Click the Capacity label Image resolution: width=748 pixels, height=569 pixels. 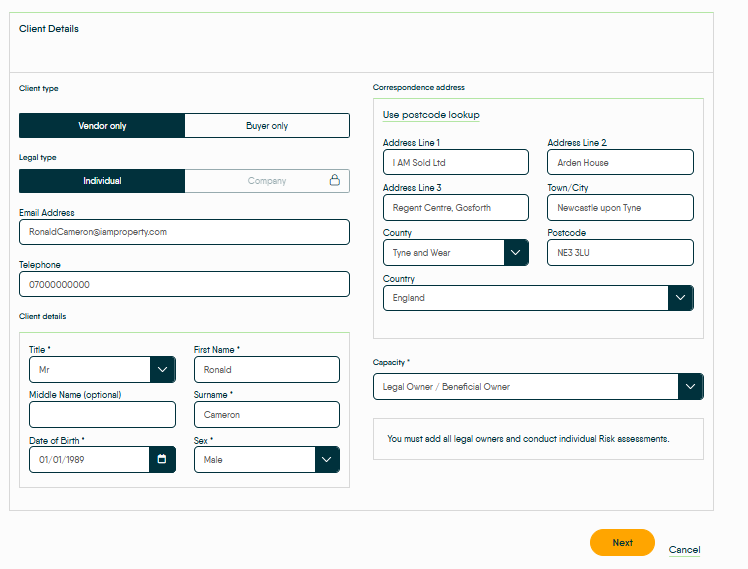[391, 362]
